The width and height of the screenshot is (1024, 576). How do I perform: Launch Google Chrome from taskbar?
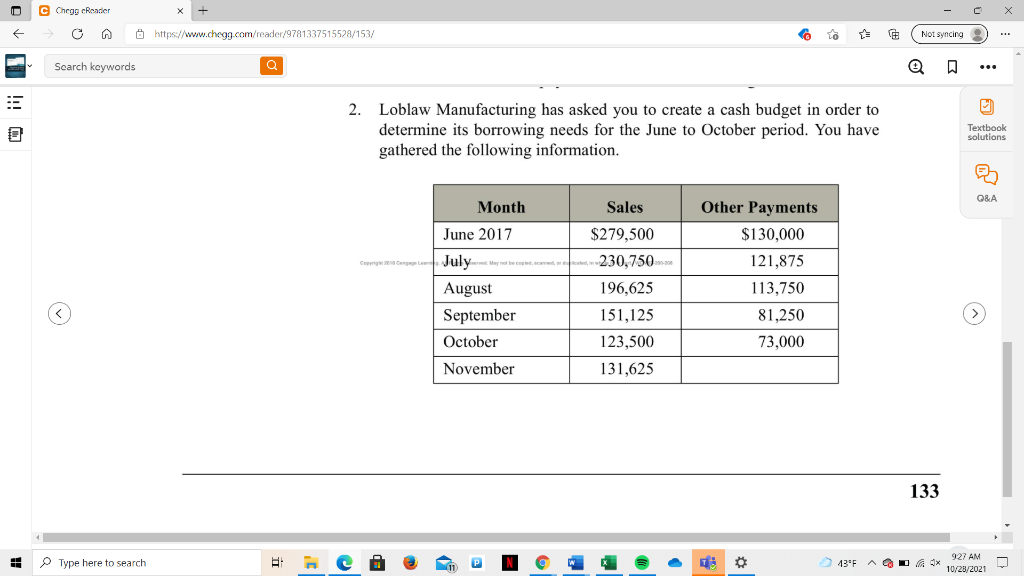[543, 562]
